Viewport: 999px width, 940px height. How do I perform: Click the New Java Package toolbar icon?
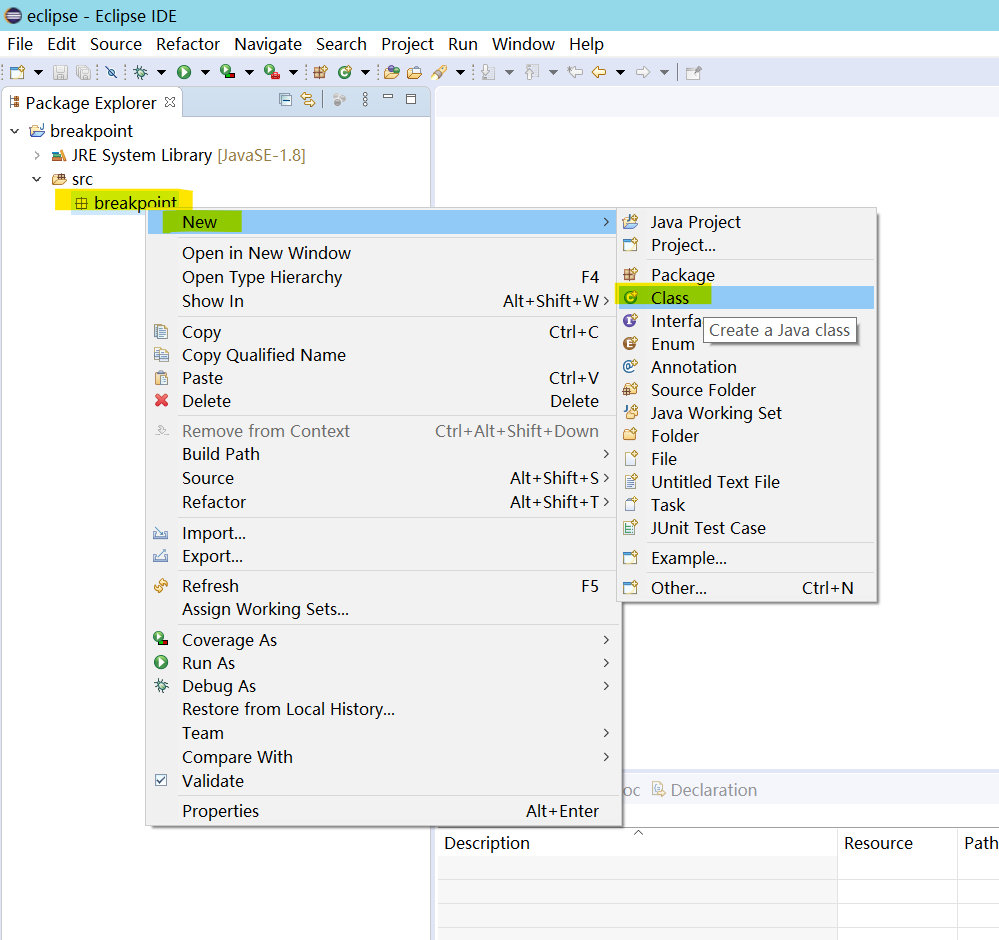320,72
